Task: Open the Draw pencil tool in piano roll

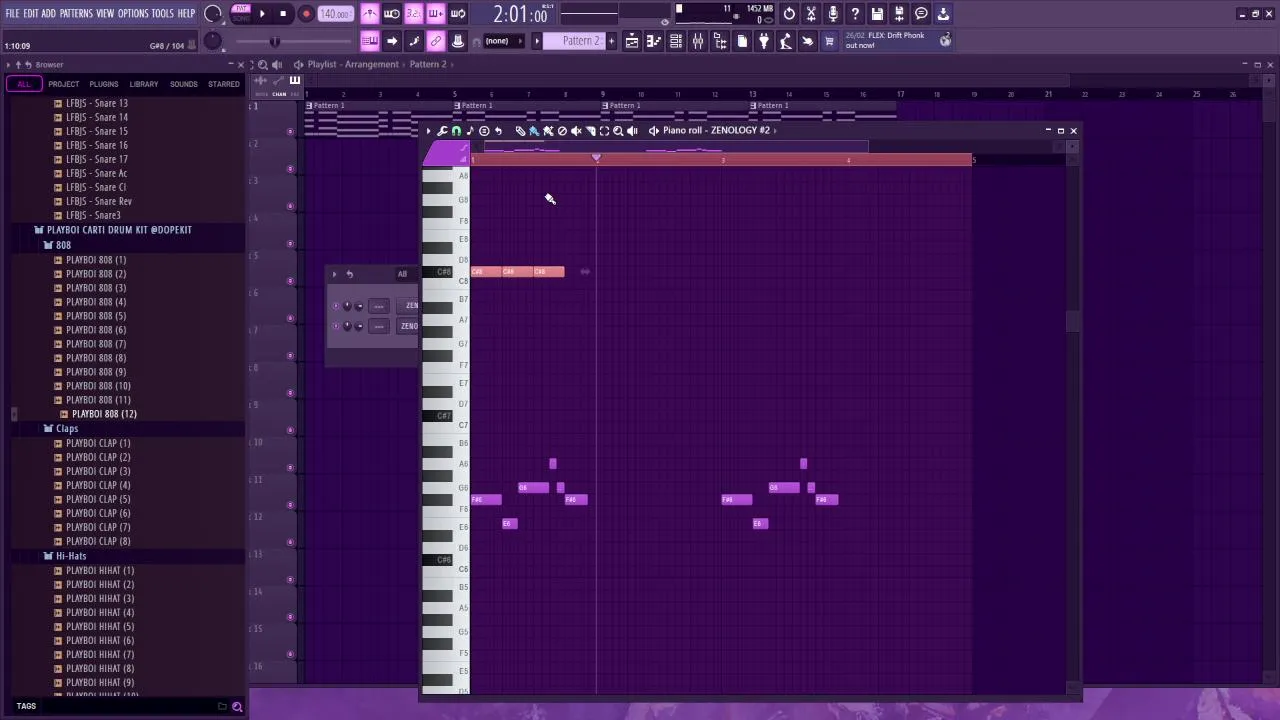Action: pos(520,131)
